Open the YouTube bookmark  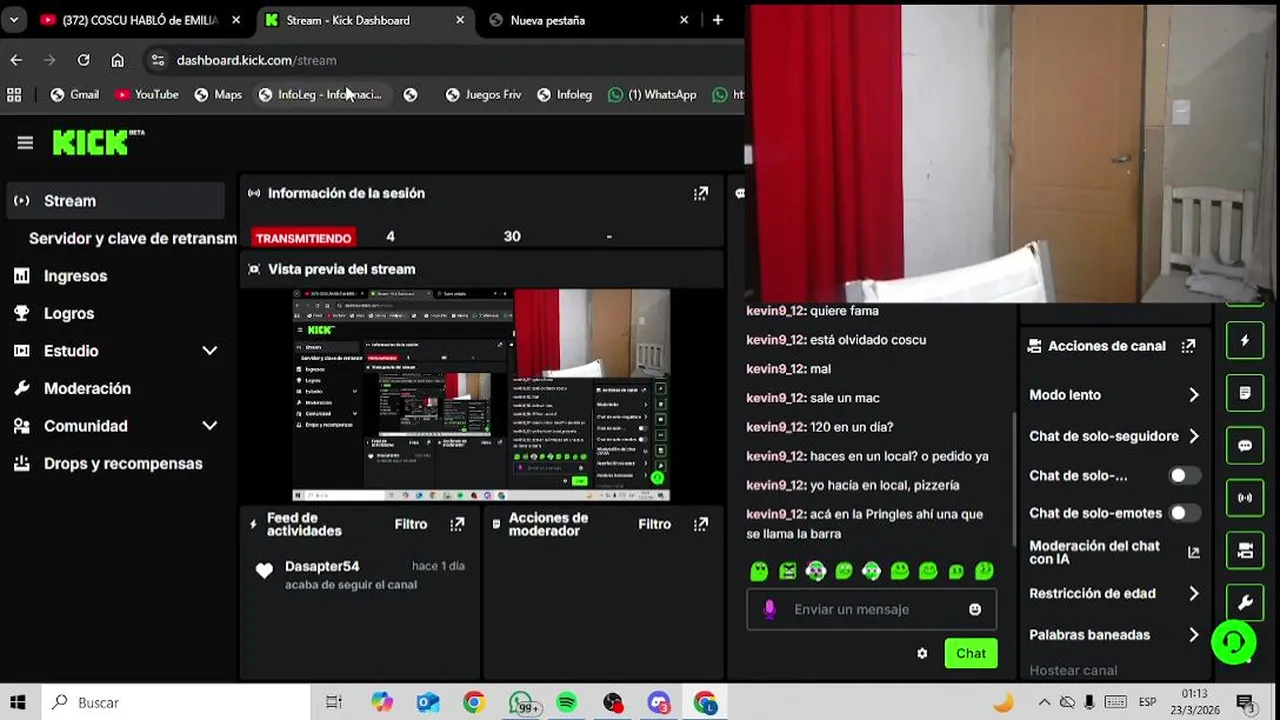click(147, 95)
